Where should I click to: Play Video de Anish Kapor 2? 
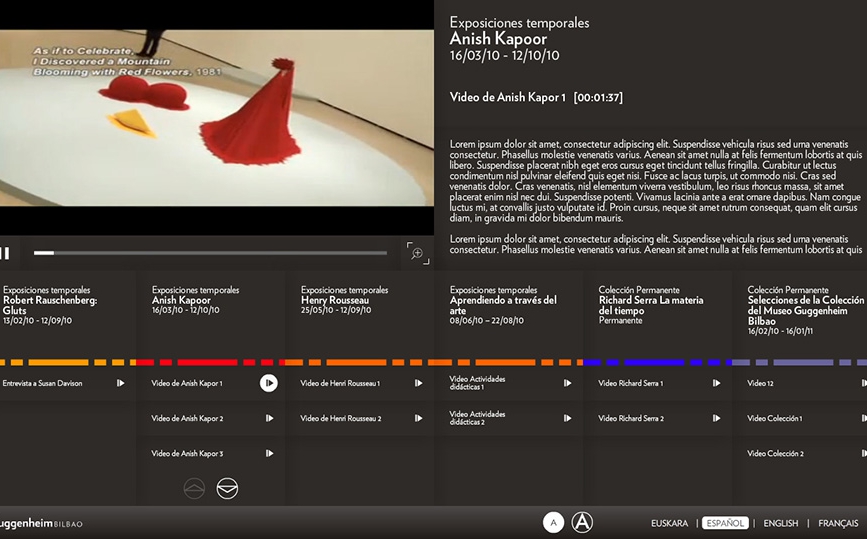[269, 418]
